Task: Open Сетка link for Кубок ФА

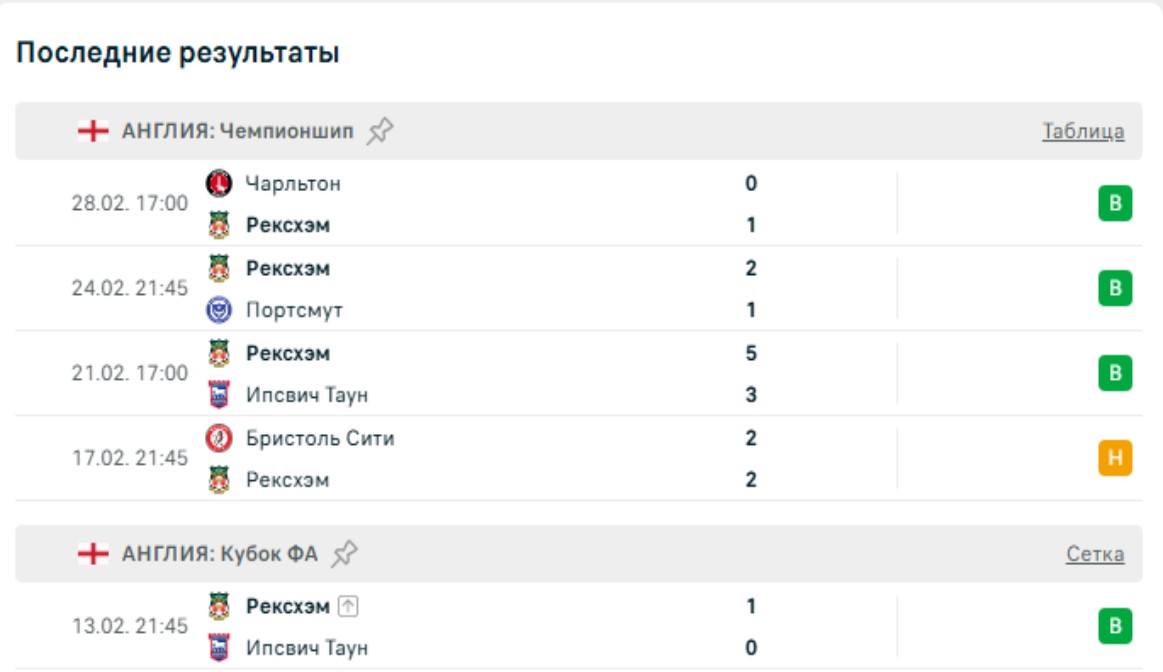Action: click(x=1095, y=554)
